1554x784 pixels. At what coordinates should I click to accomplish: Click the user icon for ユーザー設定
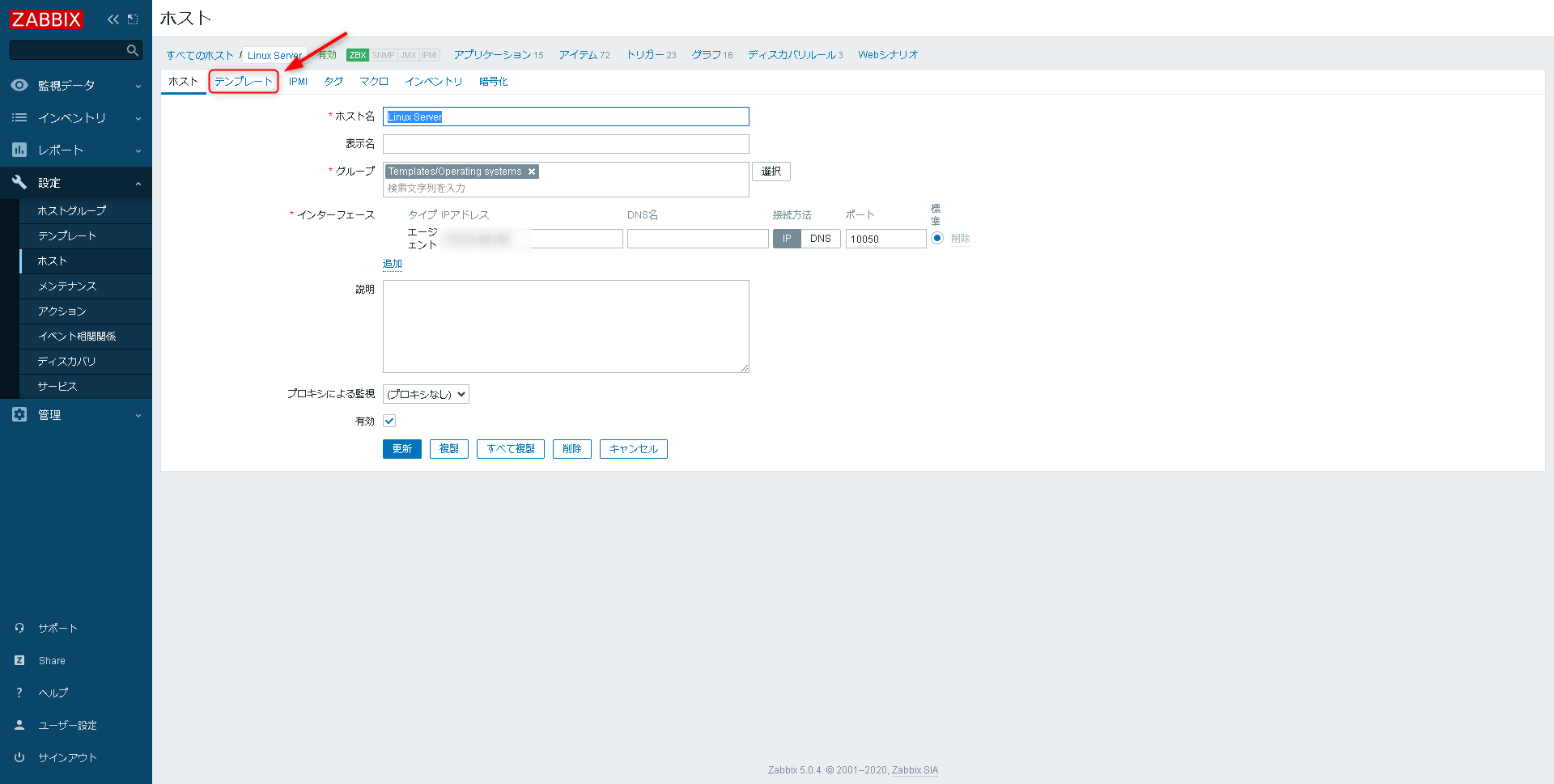pos(19,725)
